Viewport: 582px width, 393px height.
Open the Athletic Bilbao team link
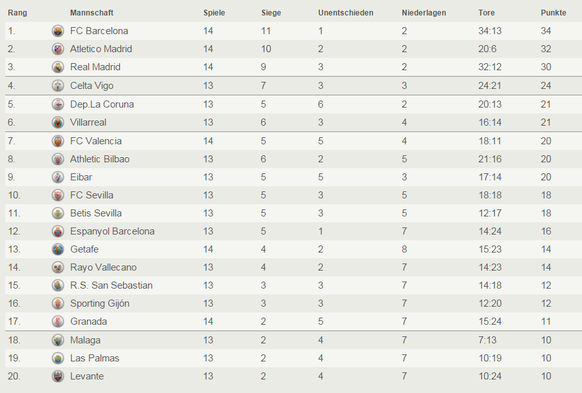click(x=100, y=159)
